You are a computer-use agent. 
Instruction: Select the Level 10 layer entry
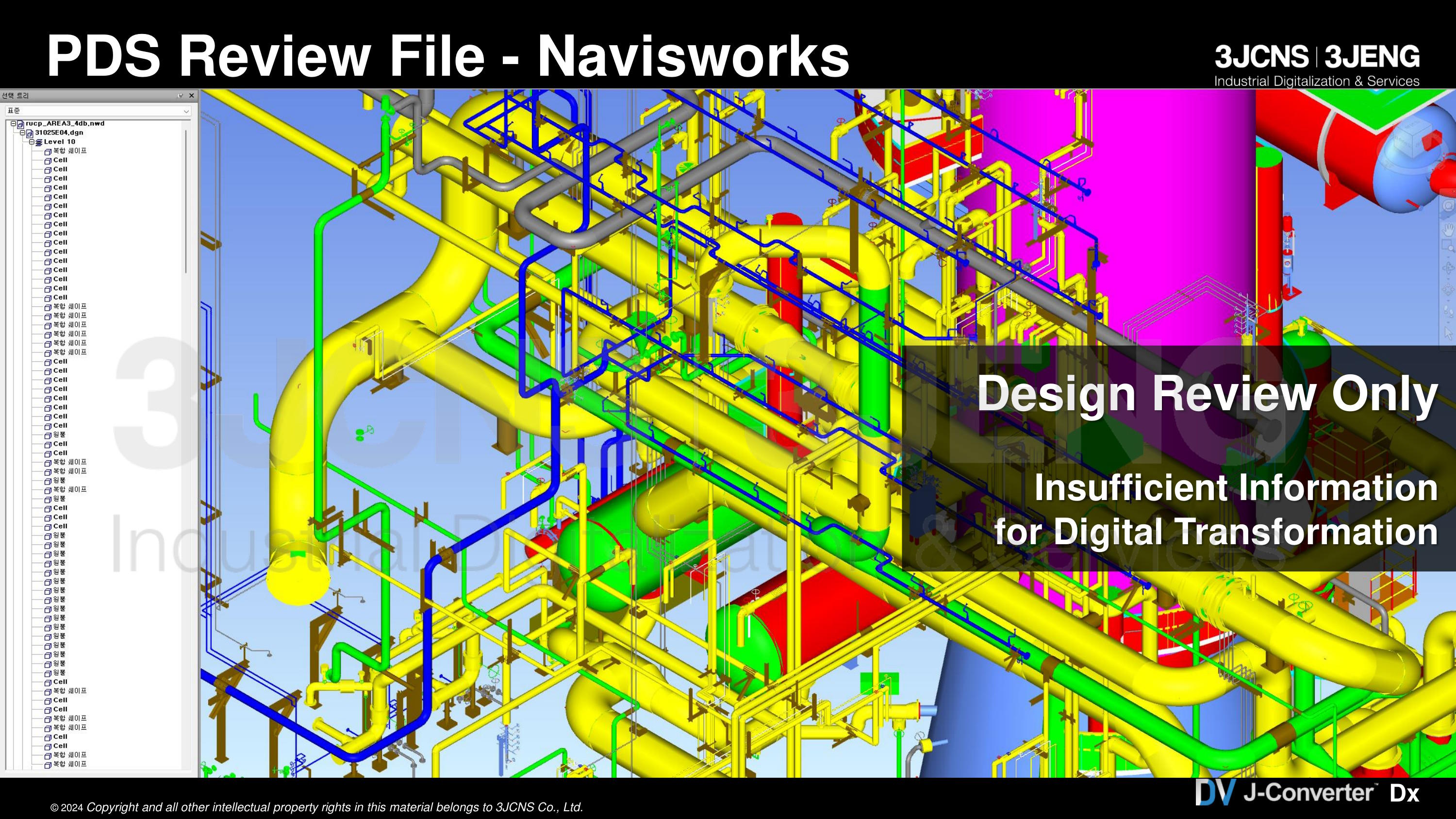59,142
